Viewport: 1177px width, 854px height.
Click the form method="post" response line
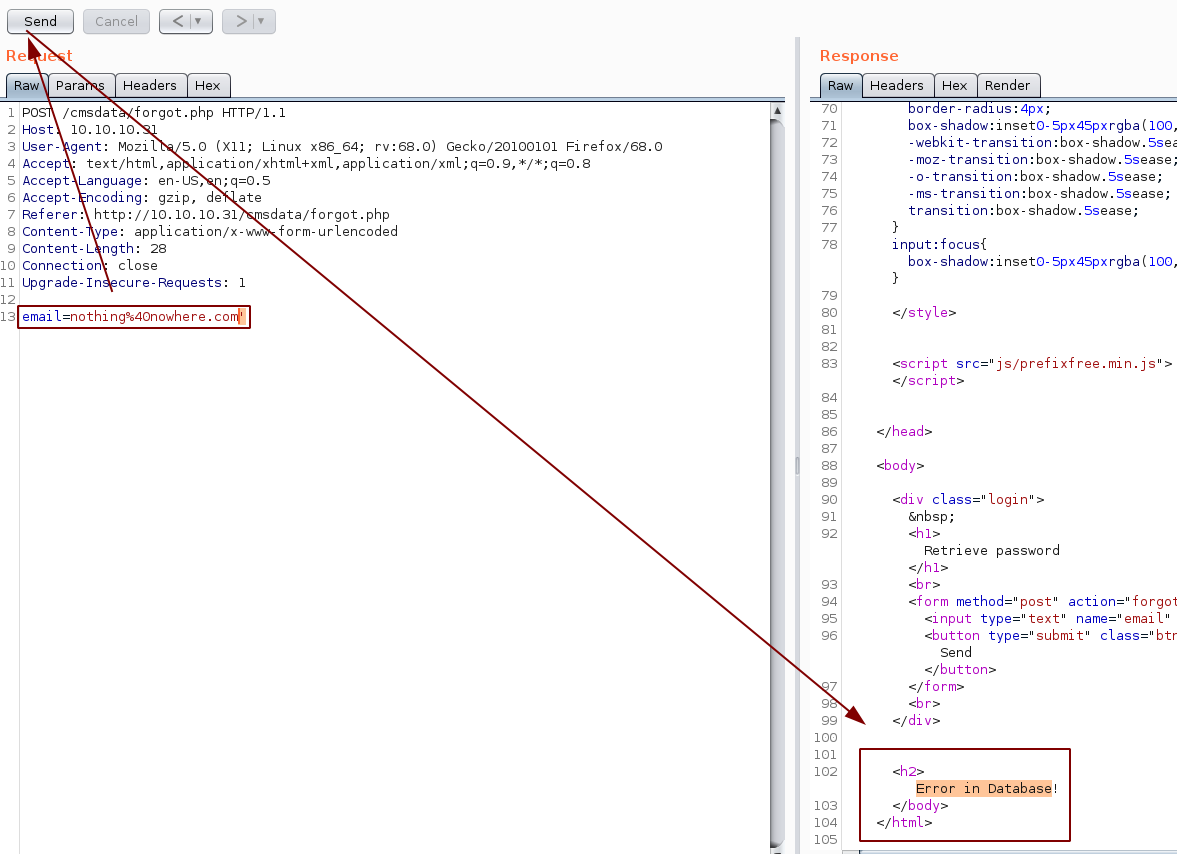coord(1042,602)
